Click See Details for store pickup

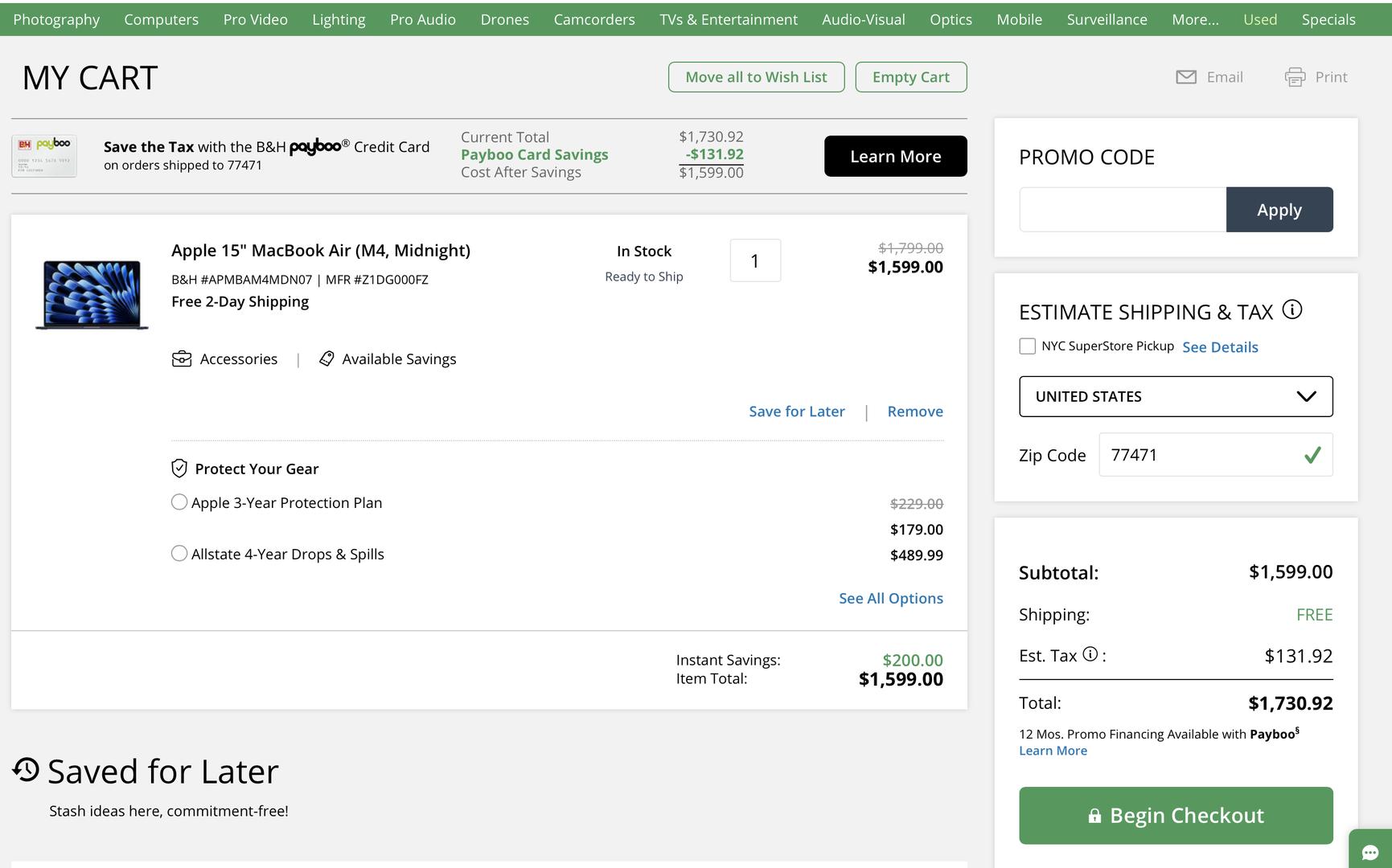1220,347
